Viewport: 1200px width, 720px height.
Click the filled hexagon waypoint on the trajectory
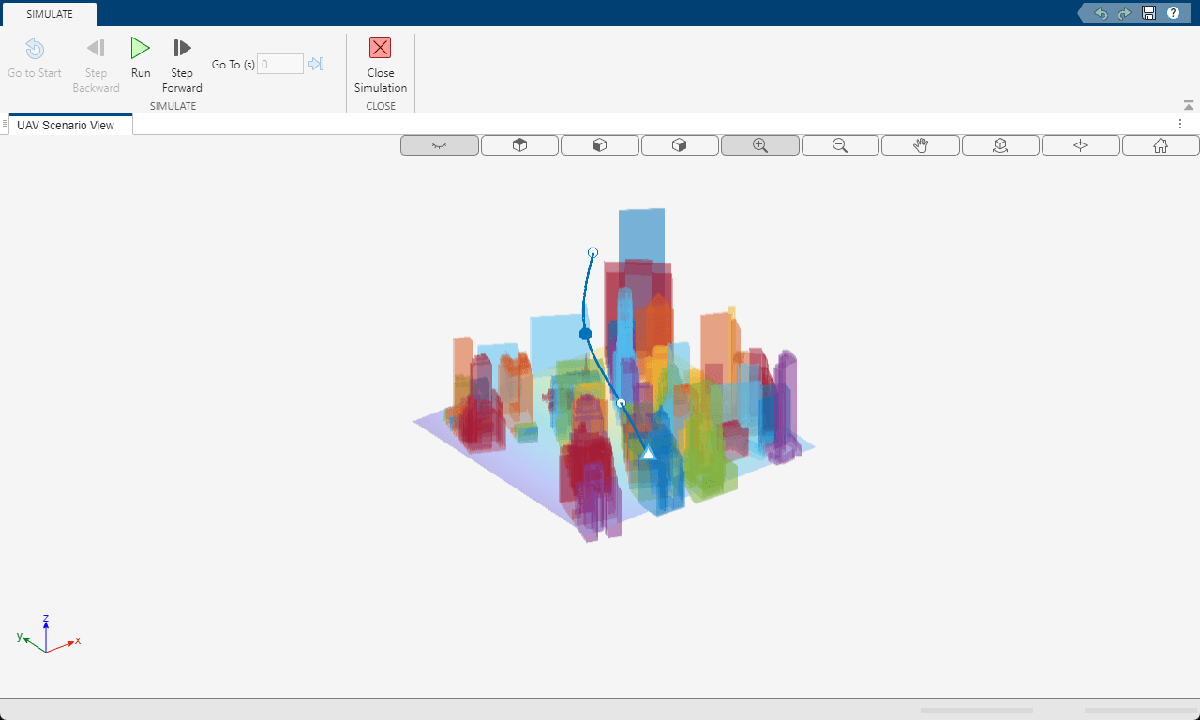[586, 333]
